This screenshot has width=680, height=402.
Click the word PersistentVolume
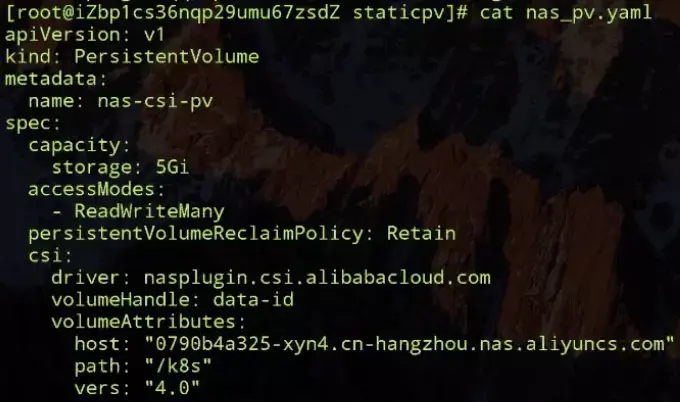[167, 57]
